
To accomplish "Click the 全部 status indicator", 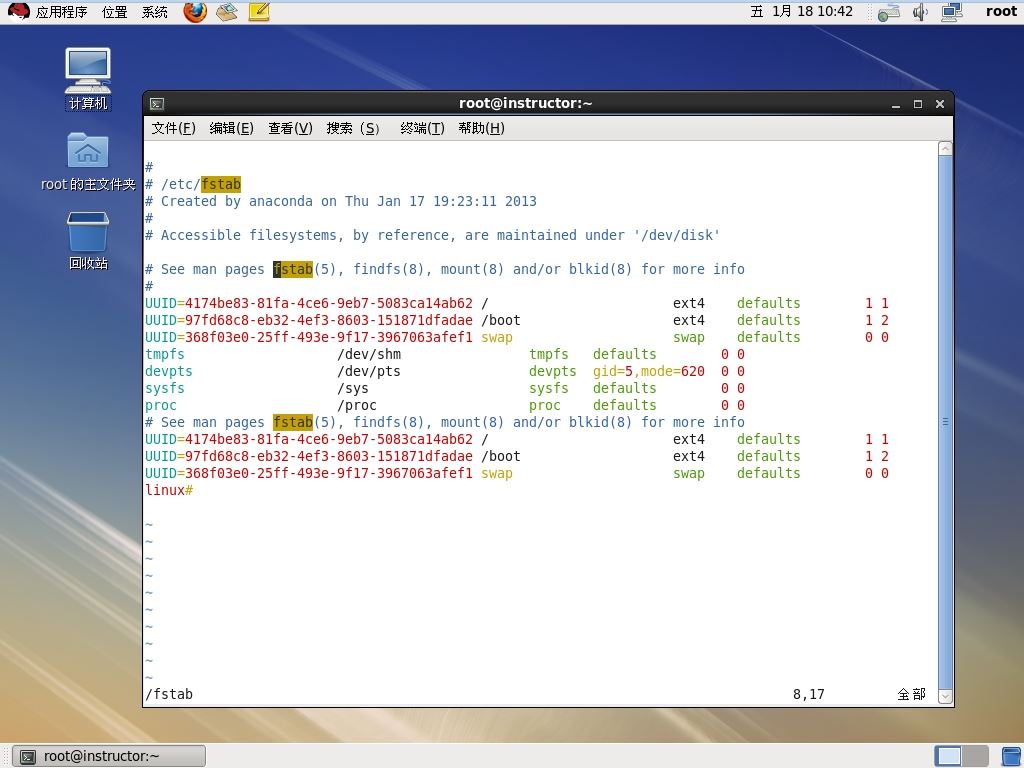I will 912,694.
